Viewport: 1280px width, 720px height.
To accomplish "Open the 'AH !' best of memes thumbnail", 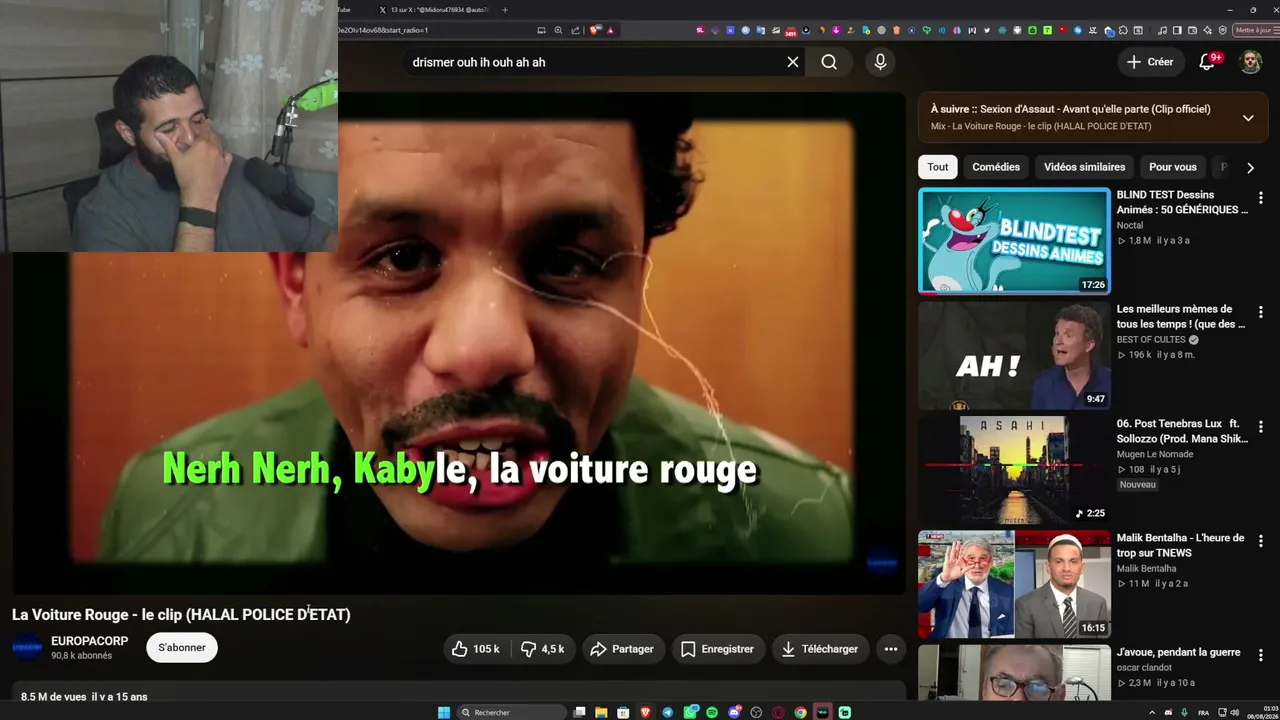I will point(1014,355).
